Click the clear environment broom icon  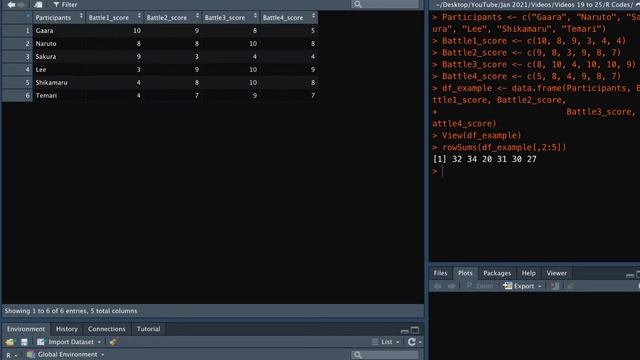coord(113,342)
